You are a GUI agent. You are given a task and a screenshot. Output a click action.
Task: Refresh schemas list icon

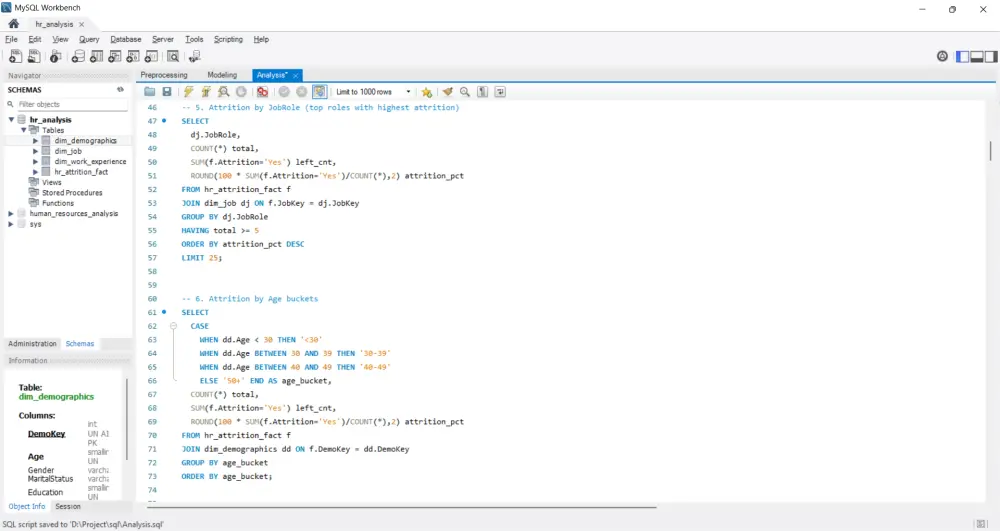(120, 90)
